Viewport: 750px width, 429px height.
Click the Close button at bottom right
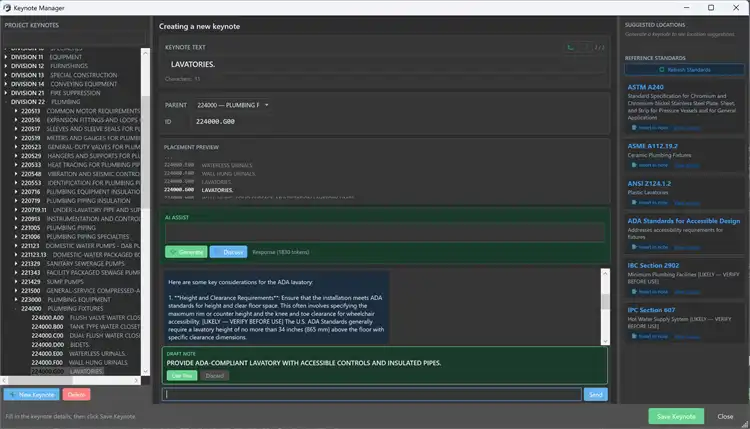click(725, 416)
